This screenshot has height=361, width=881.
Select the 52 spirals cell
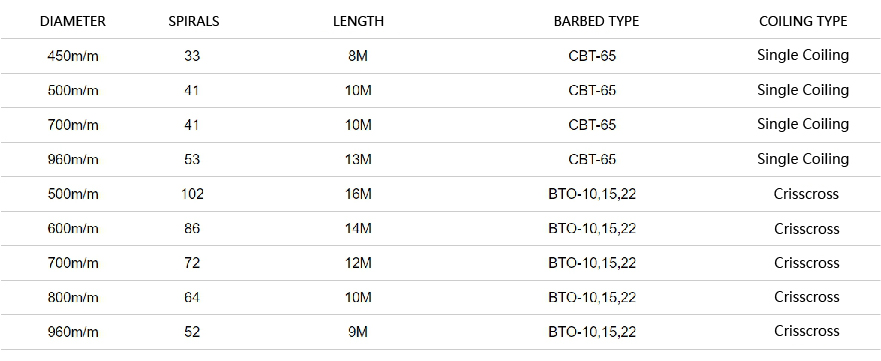tap(192, 332)
